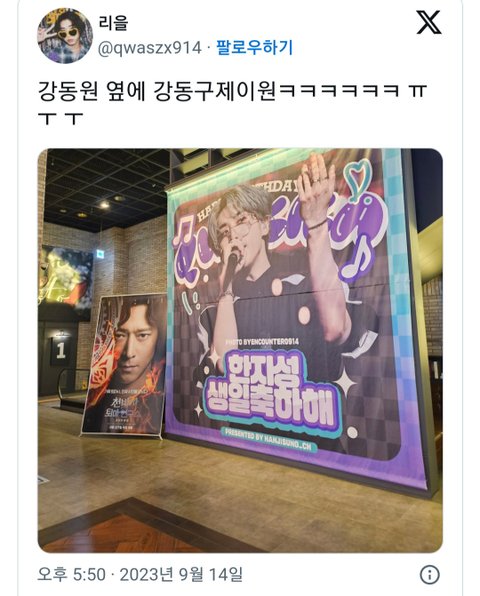Image resolution: width=480 pixels, height=596 pixels.
Task: Click the tweet text 강동원 옆에 강동구제이원
Action: coord(157,92)
